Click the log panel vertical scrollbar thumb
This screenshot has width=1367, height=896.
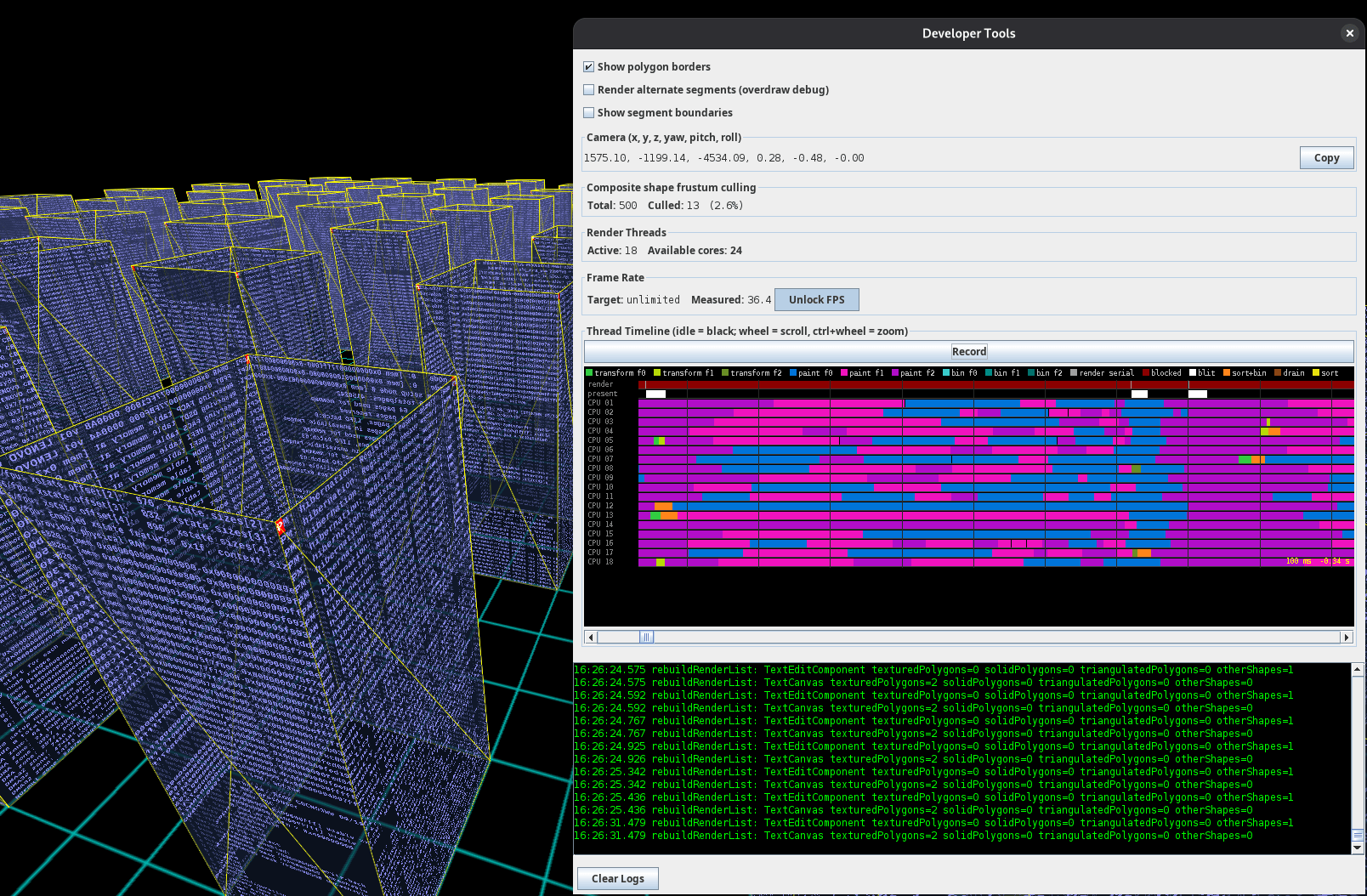1358,834
